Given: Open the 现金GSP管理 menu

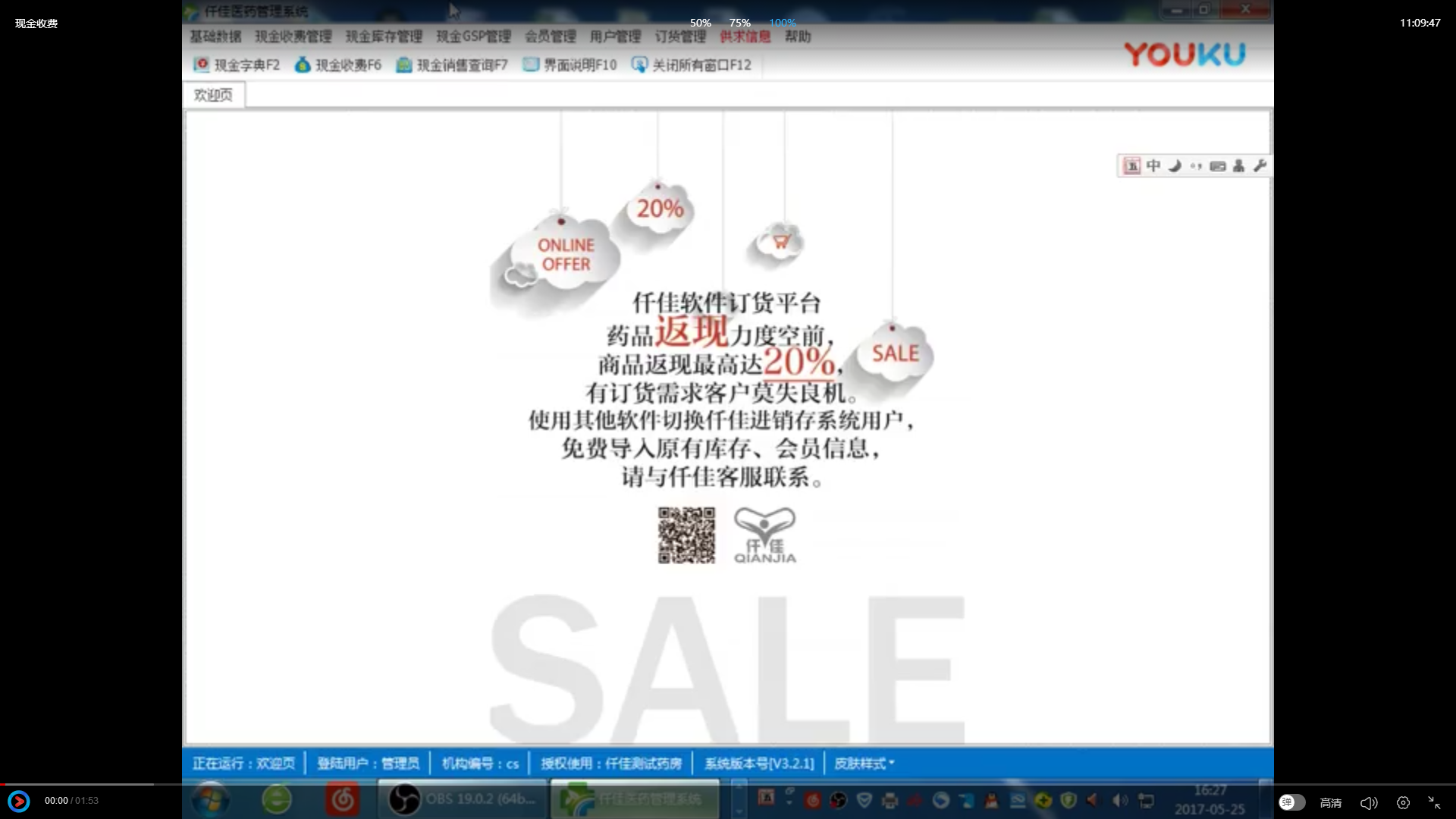Looking at the screenshot, I should click(473, 36).
